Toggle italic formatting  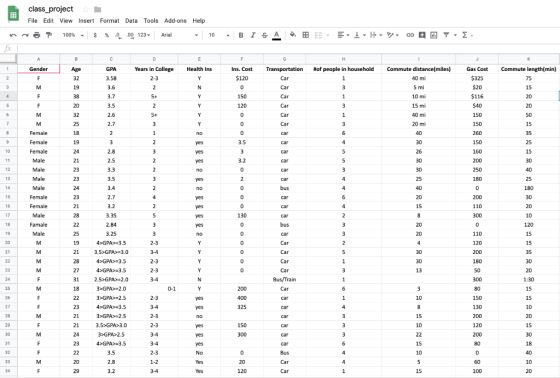253,35
